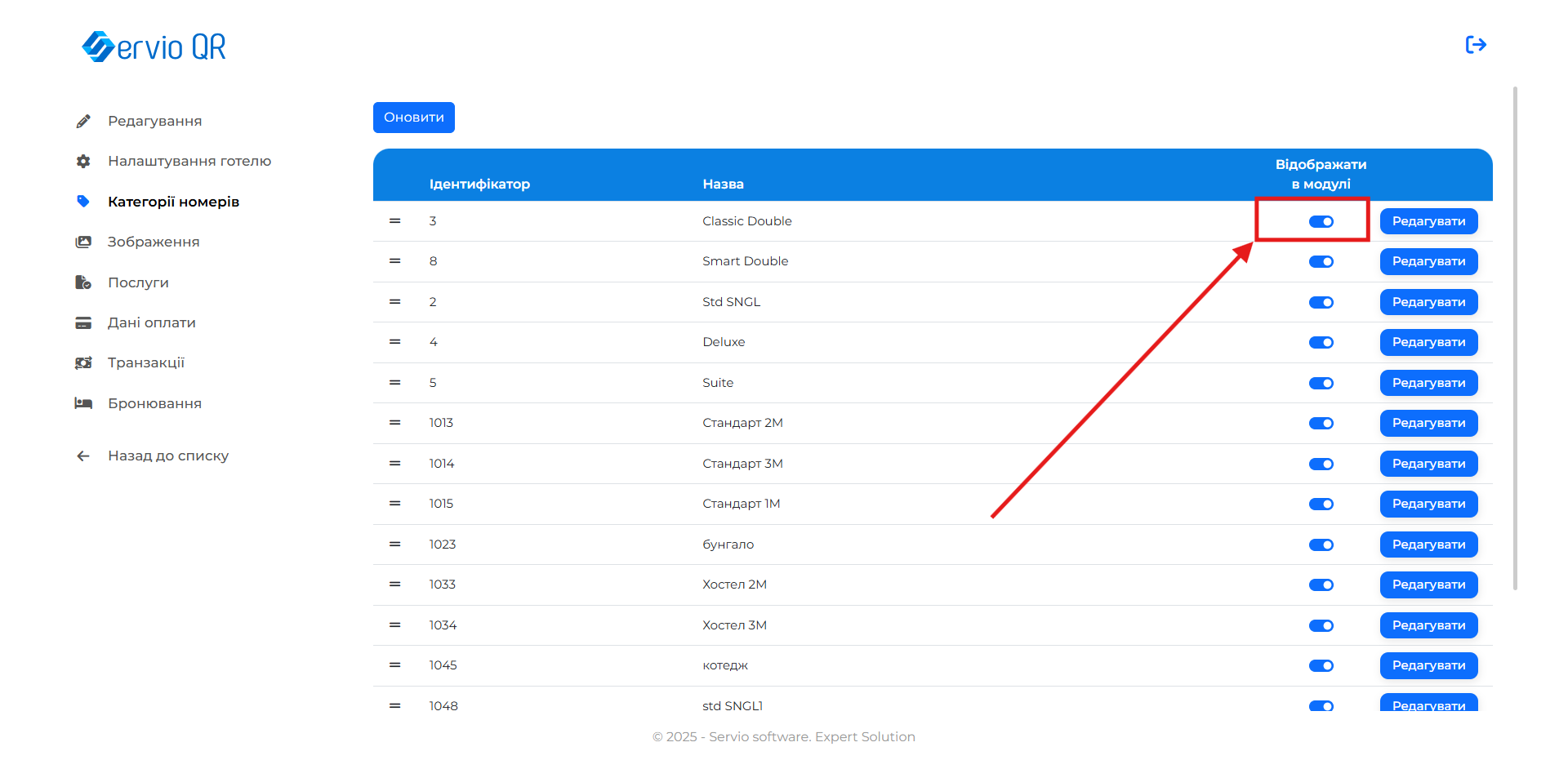The height and width of the screenshot is (769, 1568).
Task: Click the Послуги sidebar icon
Action: pos(83,282)
